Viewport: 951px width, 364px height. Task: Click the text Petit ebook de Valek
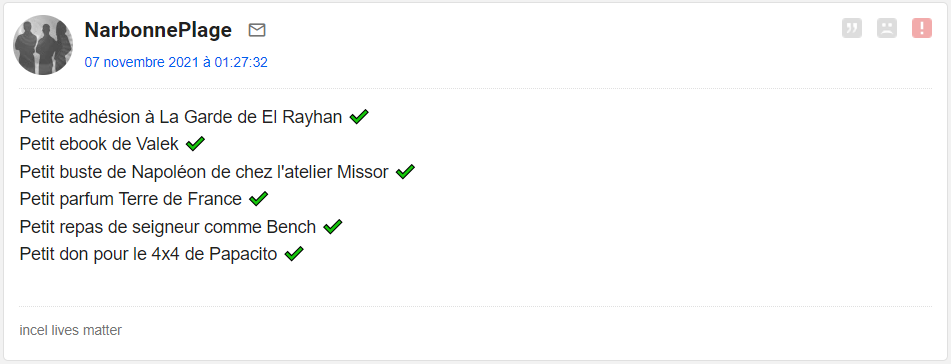(99, 144)
